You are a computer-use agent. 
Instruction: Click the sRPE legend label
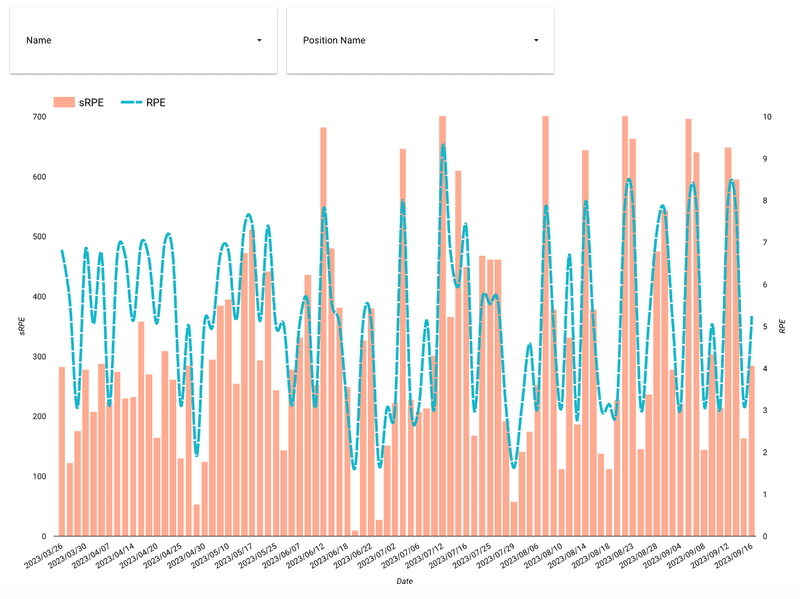click(91, 102)
